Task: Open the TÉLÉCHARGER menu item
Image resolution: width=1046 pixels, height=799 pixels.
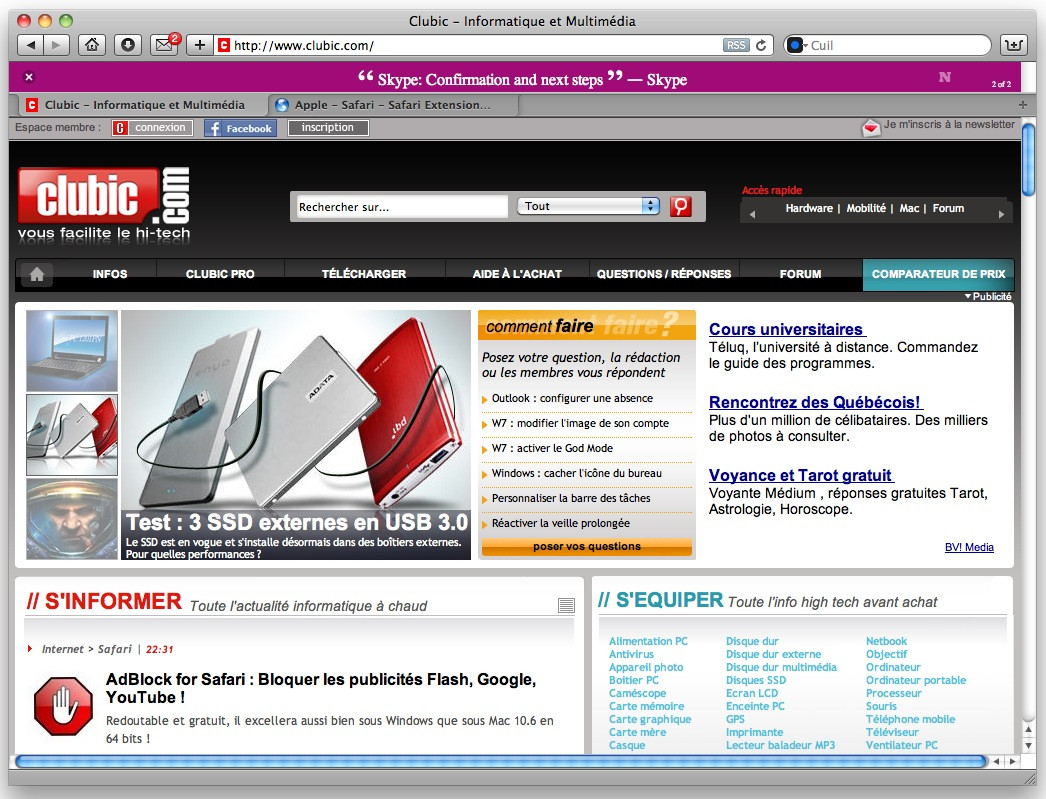Action: (364, 274)
